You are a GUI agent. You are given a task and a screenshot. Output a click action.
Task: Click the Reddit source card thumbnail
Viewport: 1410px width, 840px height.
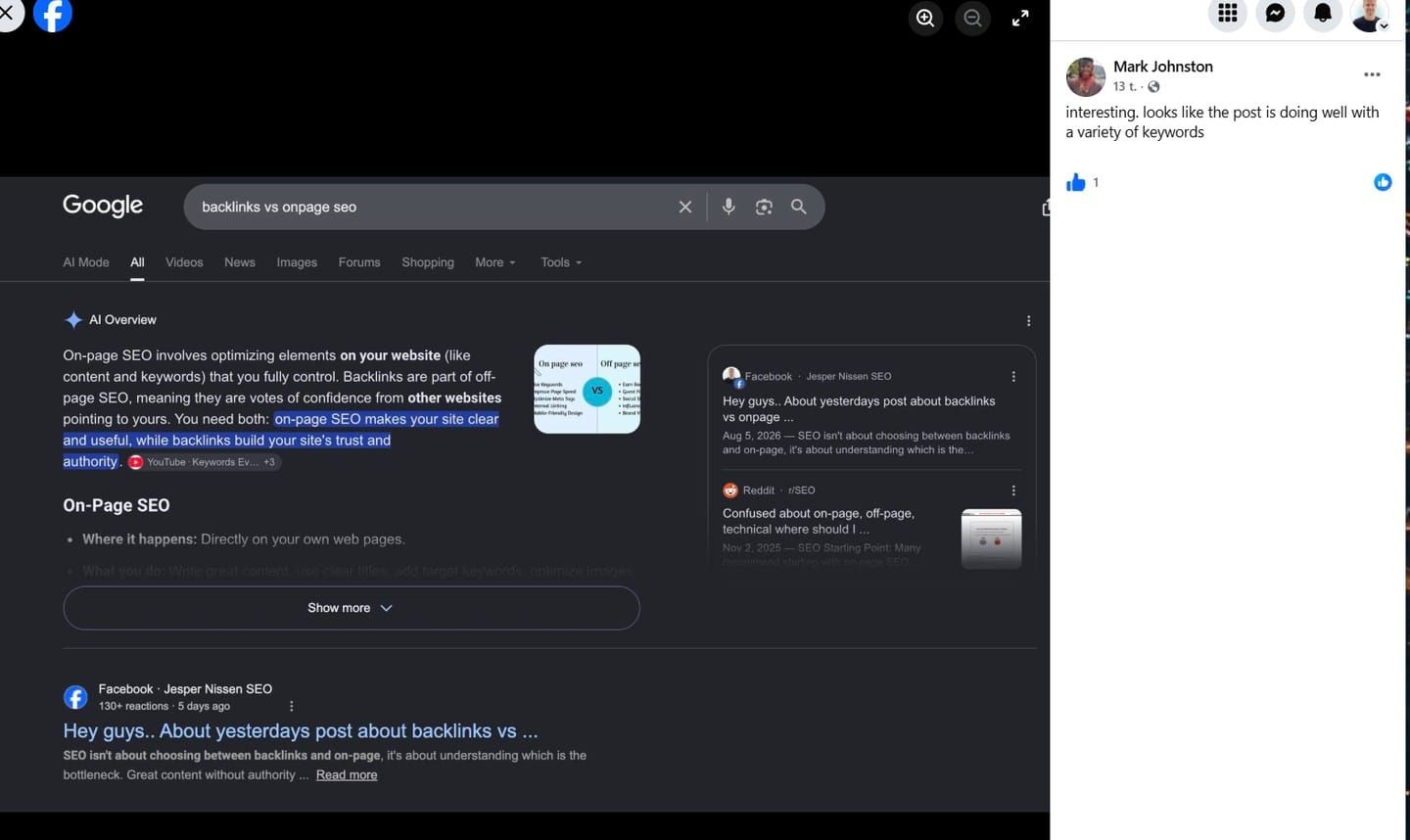click(x=992, y=538)
